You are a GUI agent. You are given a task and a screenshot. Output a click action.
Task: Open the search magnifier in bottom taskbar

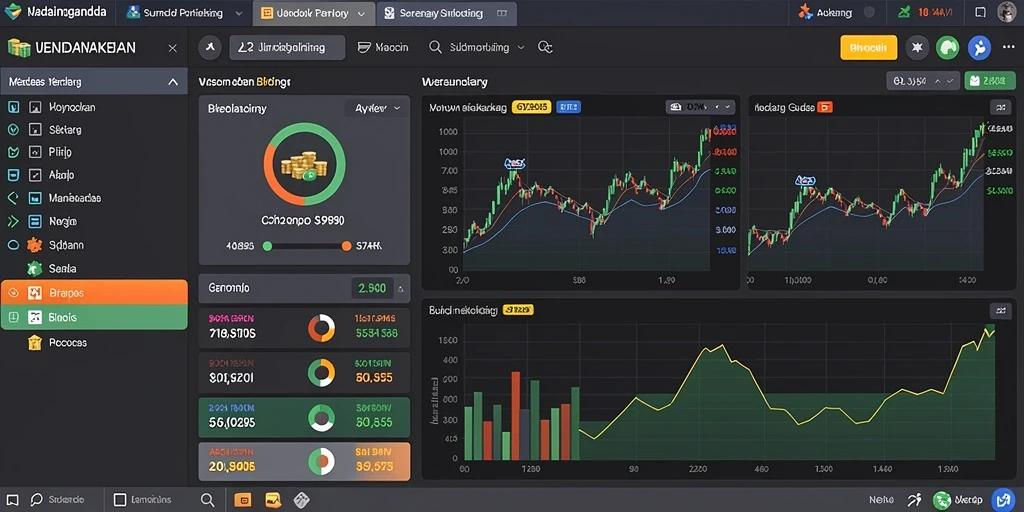[208, 500]
